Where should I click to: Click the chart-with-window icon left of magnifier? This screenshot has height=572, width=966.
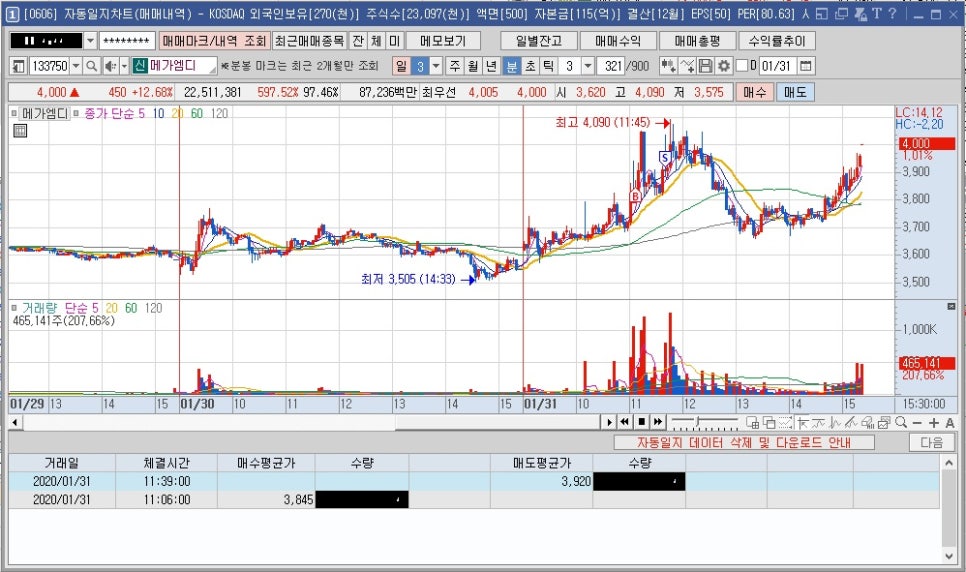click(x=884, y=422)
